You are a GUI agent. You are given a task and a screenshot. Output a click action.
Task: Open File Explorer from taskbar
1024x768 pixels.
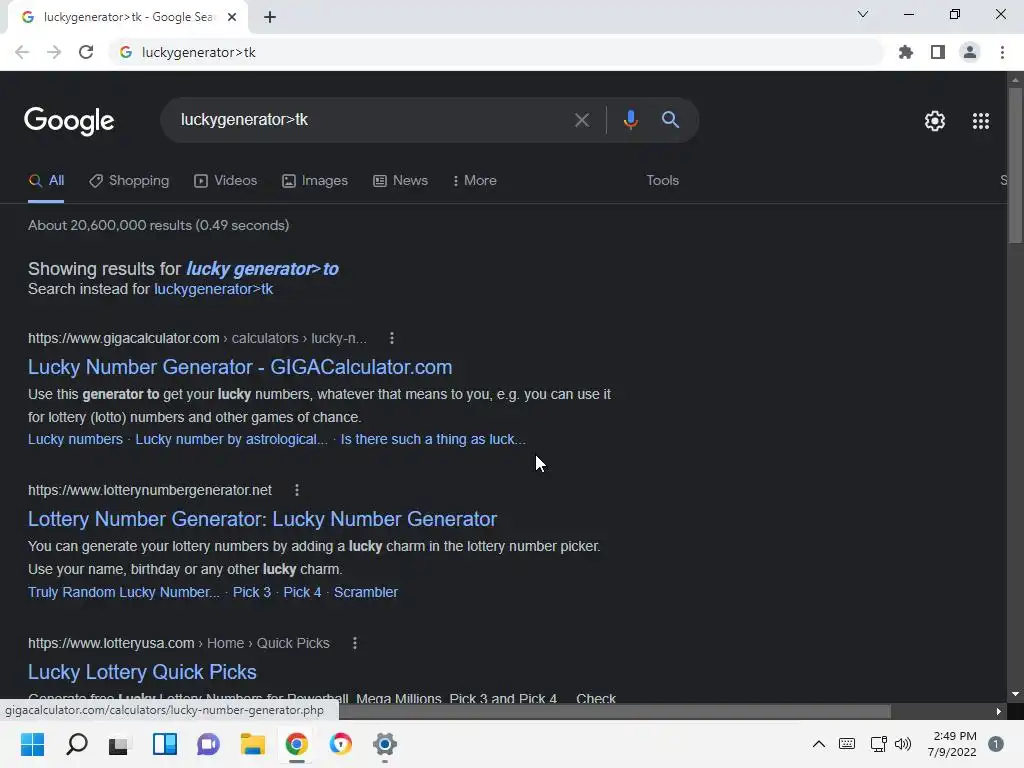click(x=253, y=744)
